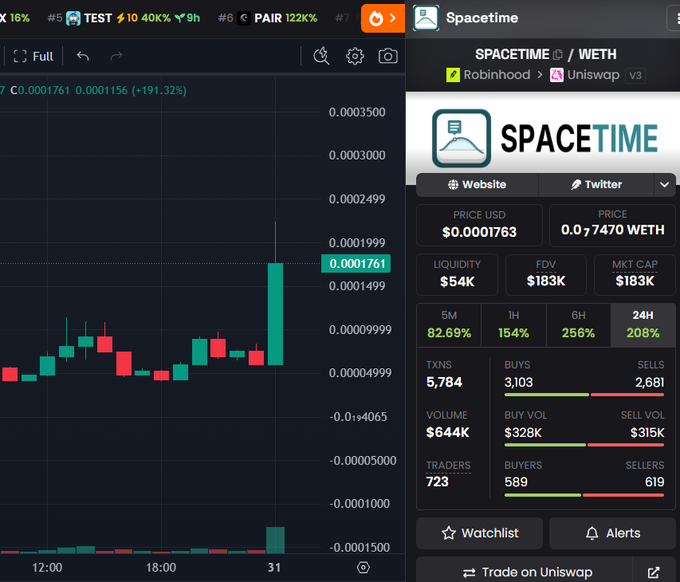
Task: Click the tall latest green candle
Action: 275,314
